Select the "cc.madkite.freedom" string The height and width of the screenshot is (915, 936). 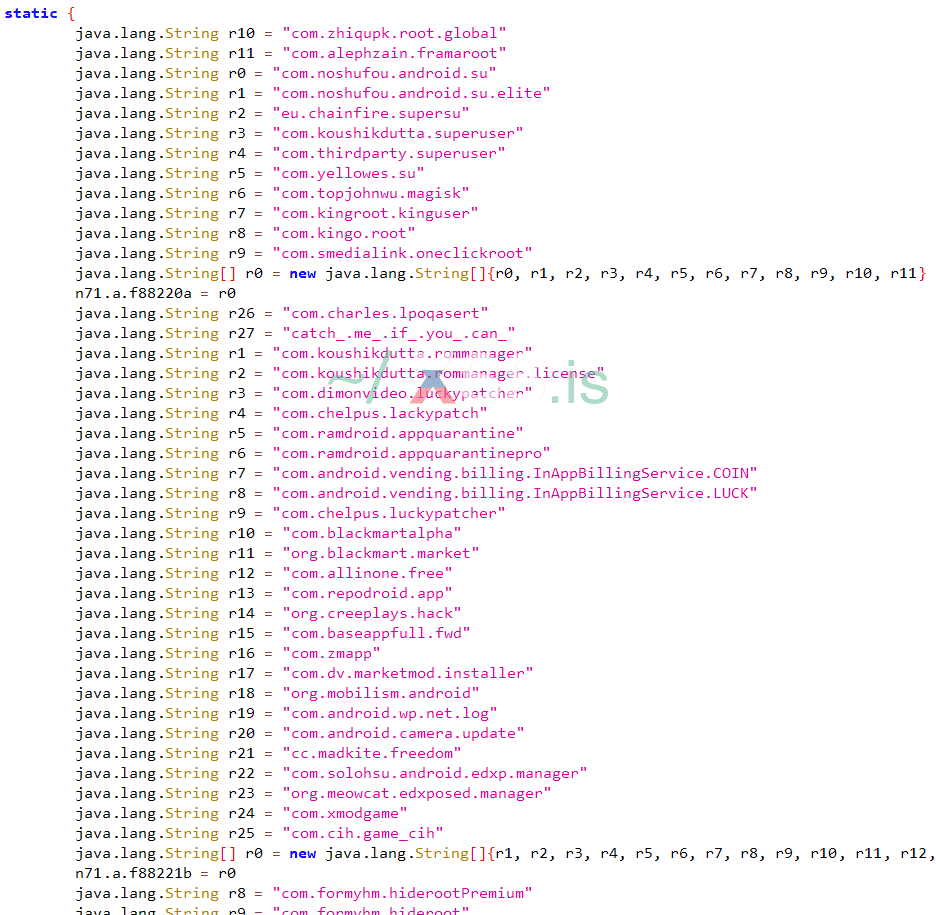372,753
